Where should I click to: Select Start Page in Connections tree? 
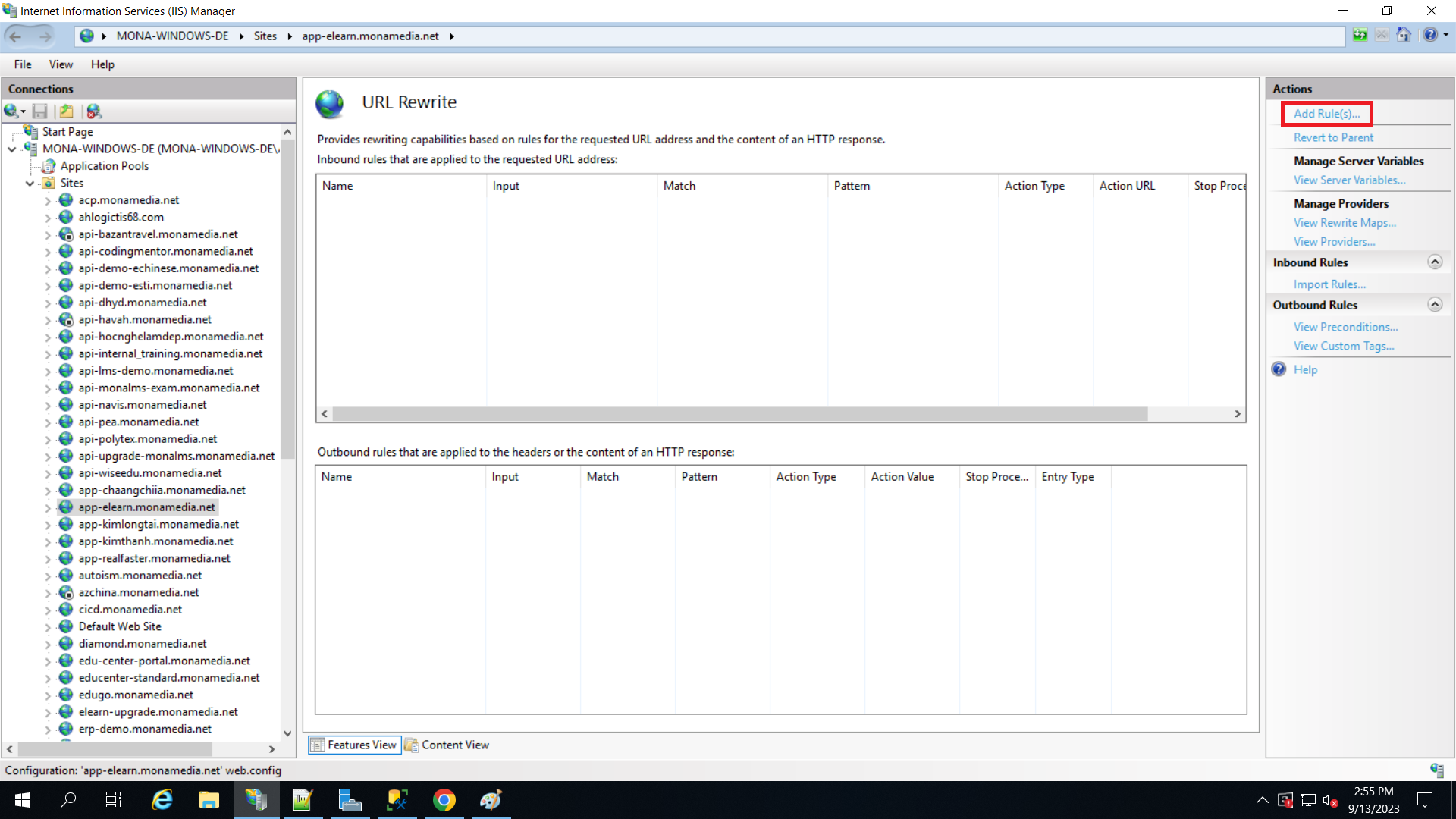tap(67, 131)
